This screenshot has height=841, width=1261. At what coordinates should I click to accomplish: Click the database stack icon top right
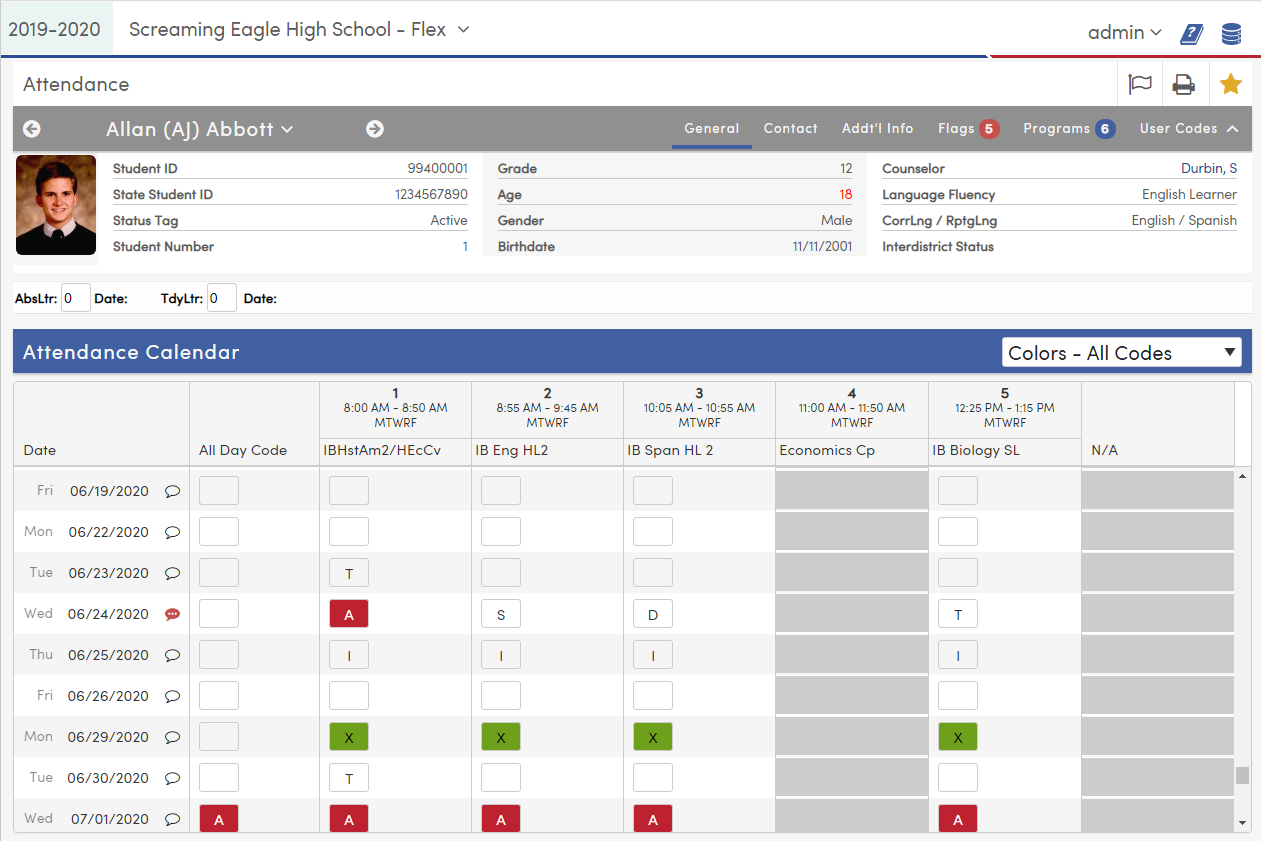coord(1231,33)
